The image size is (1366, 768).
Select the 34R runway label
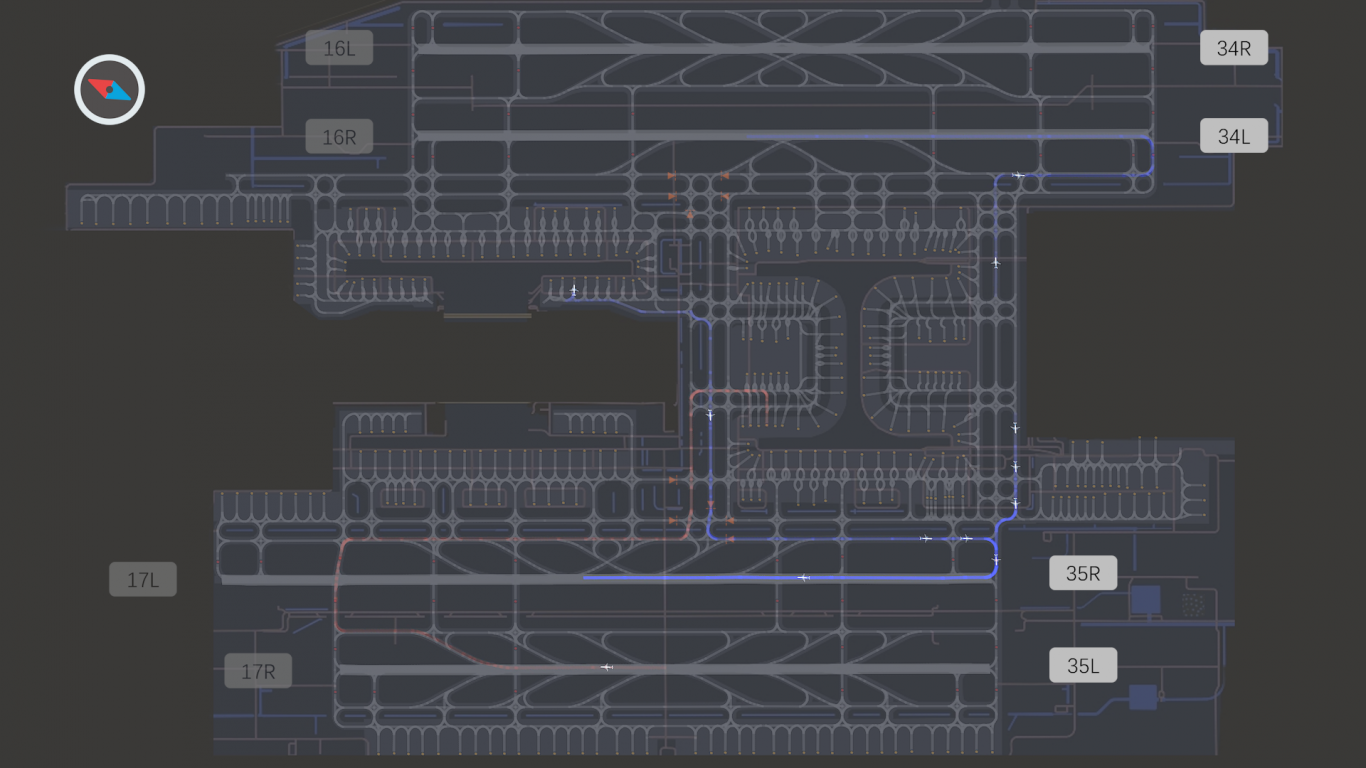(1234, 48)
